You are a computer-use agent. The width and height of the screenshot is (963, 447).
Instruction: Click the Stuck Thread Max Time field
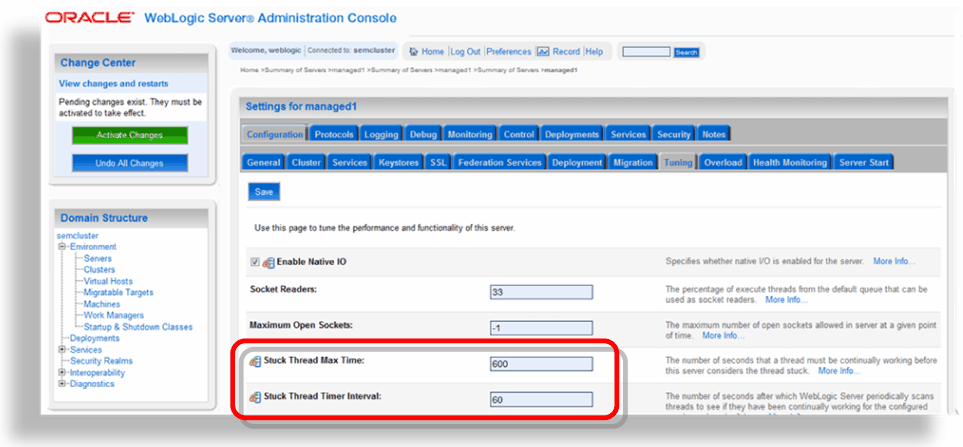(541, 364)
